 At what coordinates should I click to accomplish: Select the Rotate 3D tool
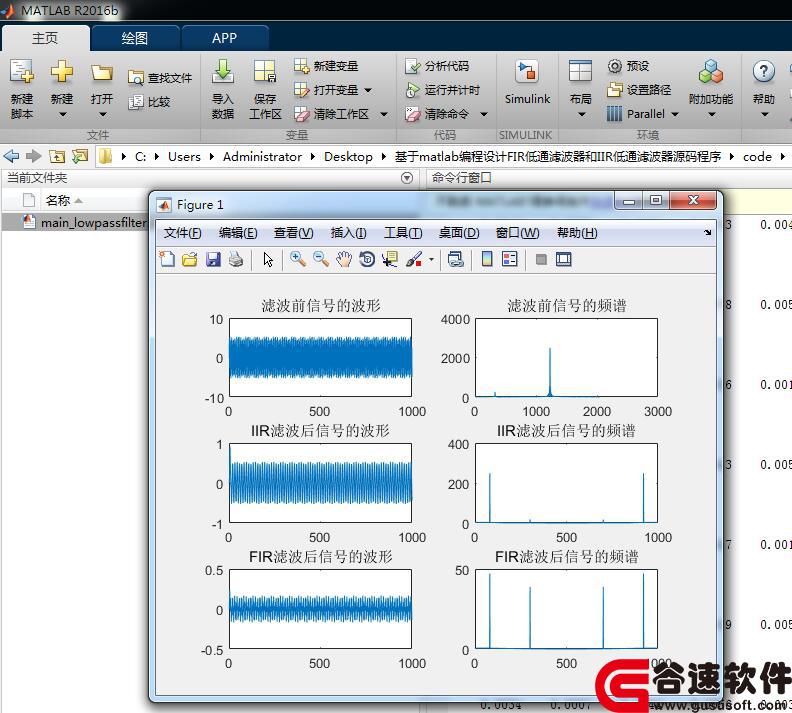click(367, 260)
